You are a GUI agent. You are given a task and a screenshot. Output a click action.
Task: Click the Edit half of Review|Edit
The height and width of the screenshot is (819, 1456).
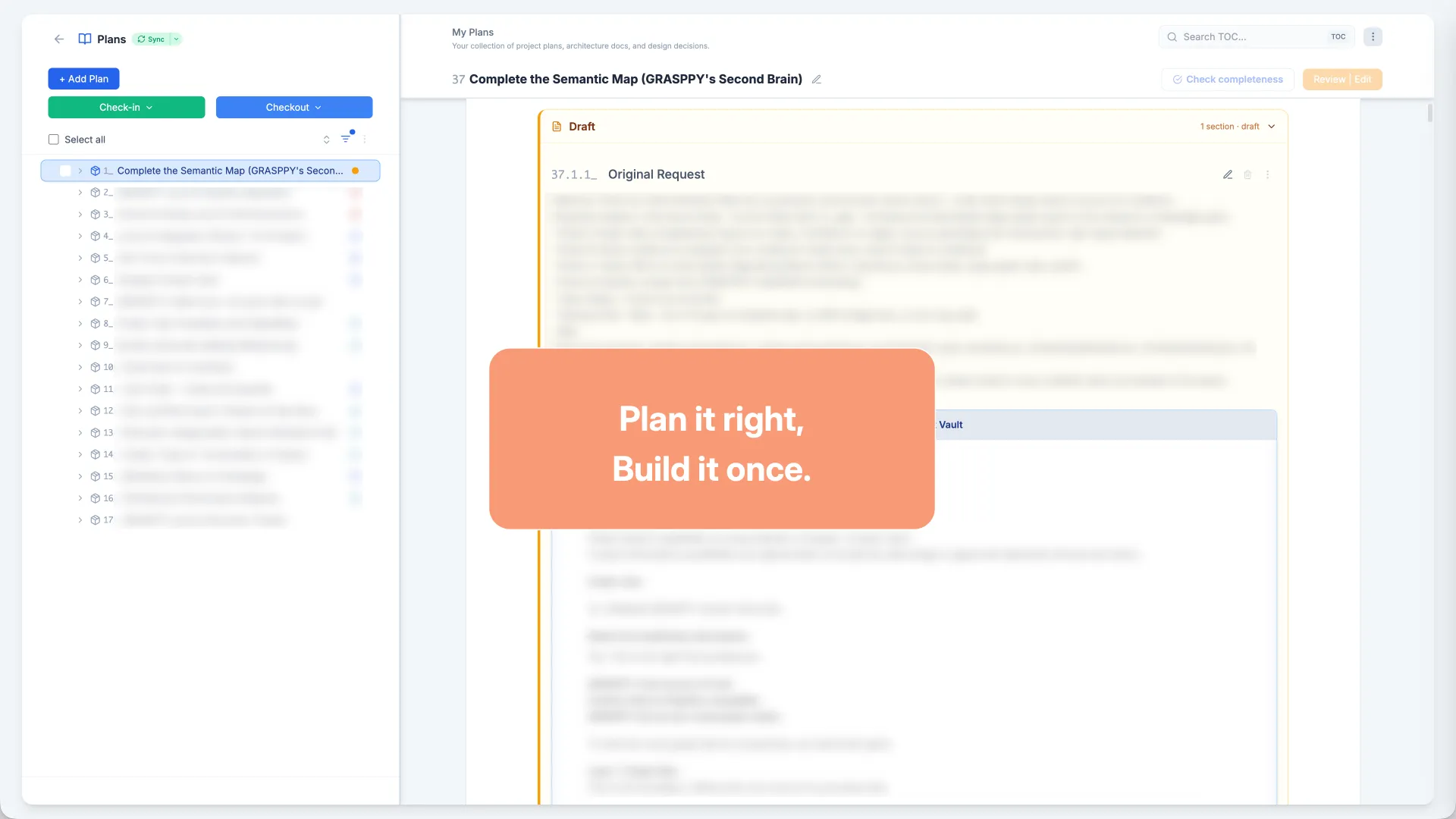[x=1363, y=80]
